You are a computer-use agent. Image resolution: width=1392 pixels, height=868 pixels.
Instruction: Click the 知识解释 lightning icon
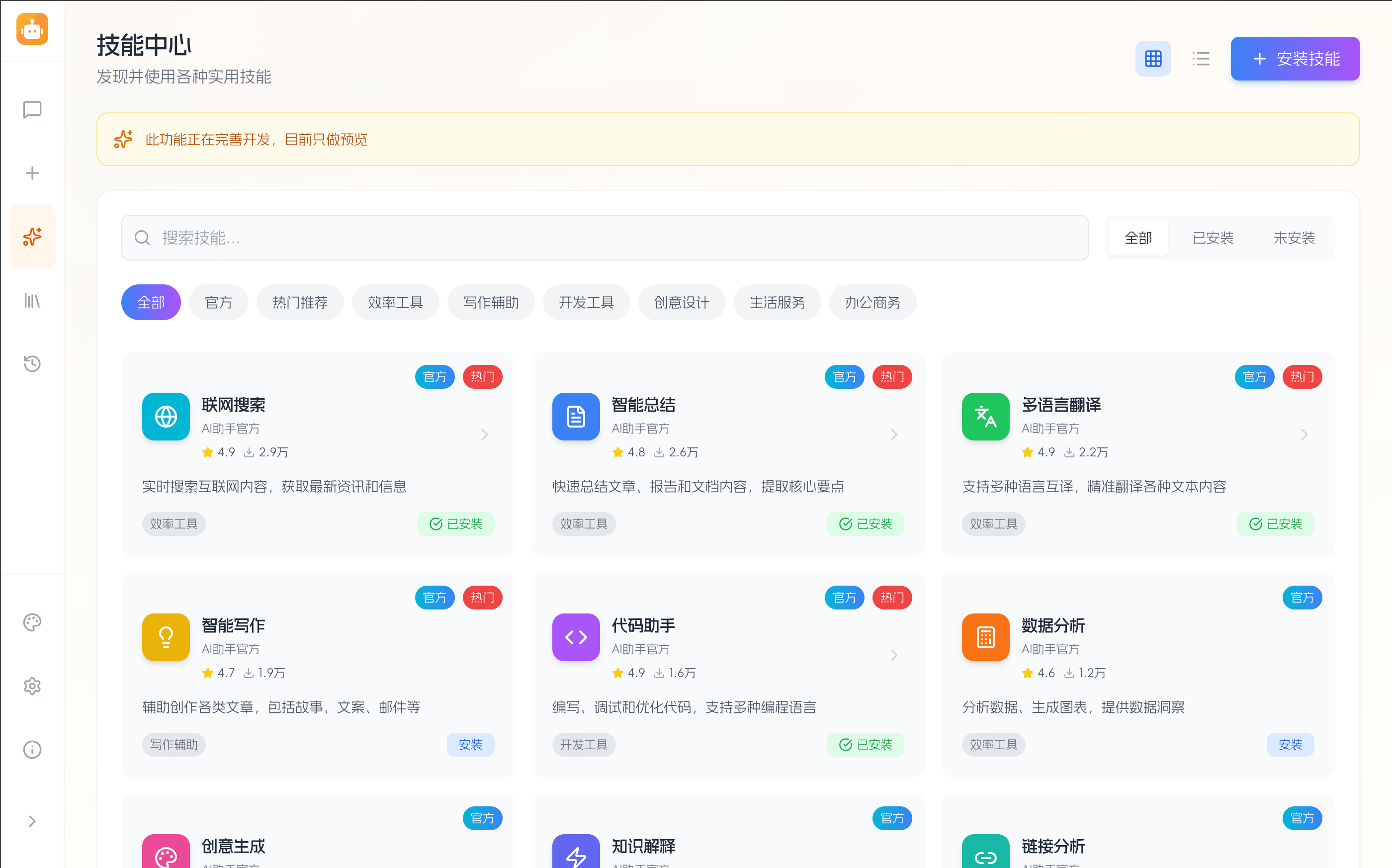click(x=576, y=852)
